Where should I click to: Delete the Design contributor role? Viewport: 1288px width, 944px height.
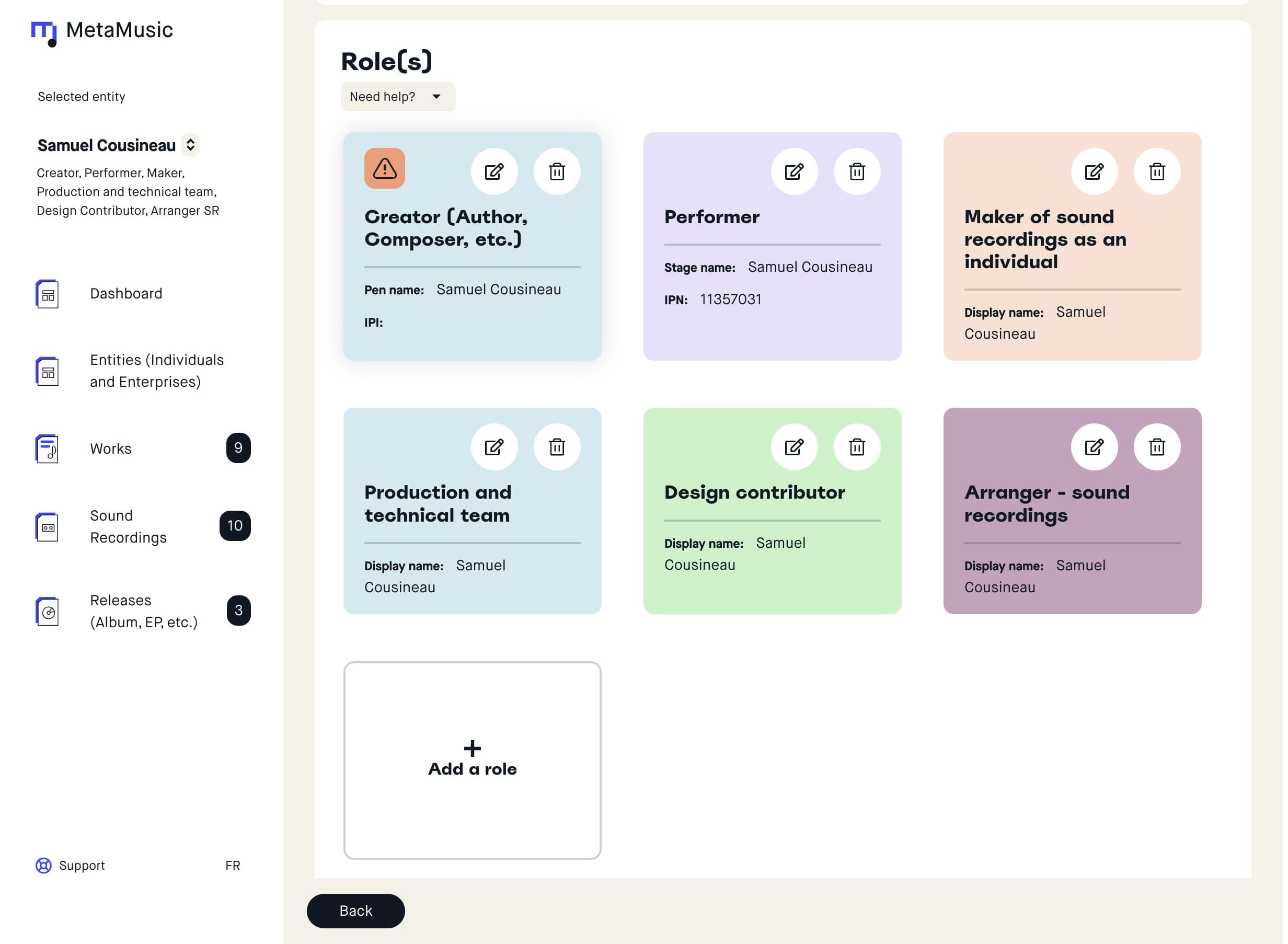click(x=857, y=447)
